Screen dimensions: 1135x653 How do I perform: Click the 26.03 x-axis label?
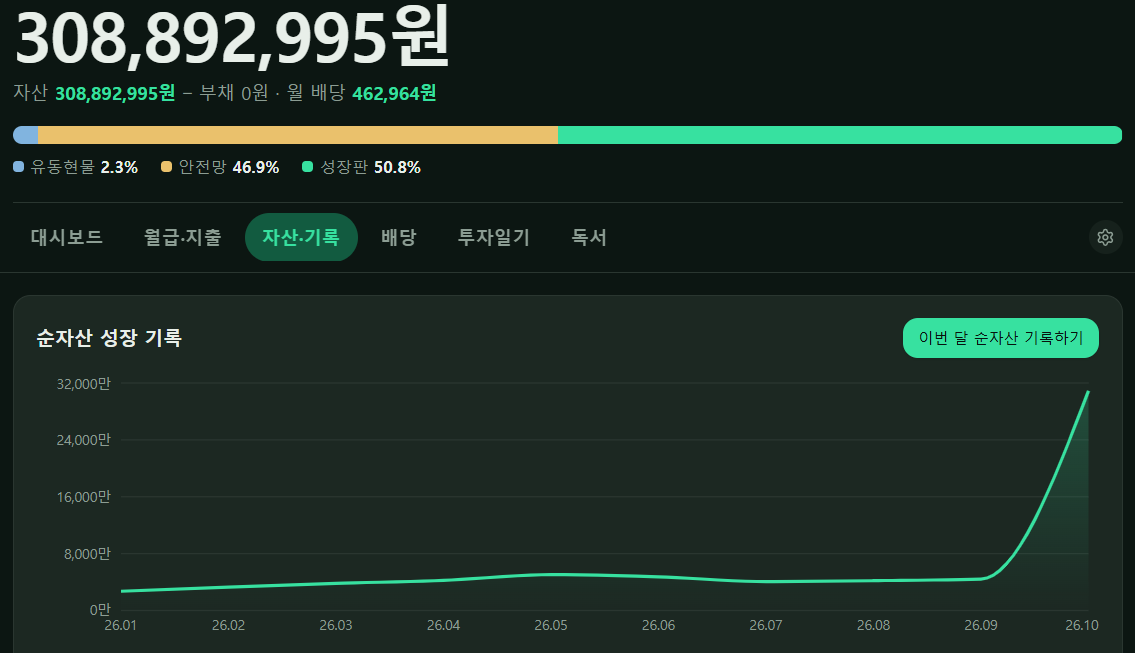point(336,625)
